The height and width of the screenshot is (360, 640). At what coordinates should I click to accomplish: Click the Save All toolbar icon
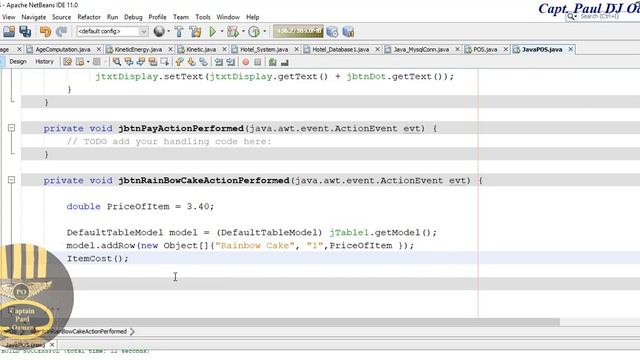point(25,31)
